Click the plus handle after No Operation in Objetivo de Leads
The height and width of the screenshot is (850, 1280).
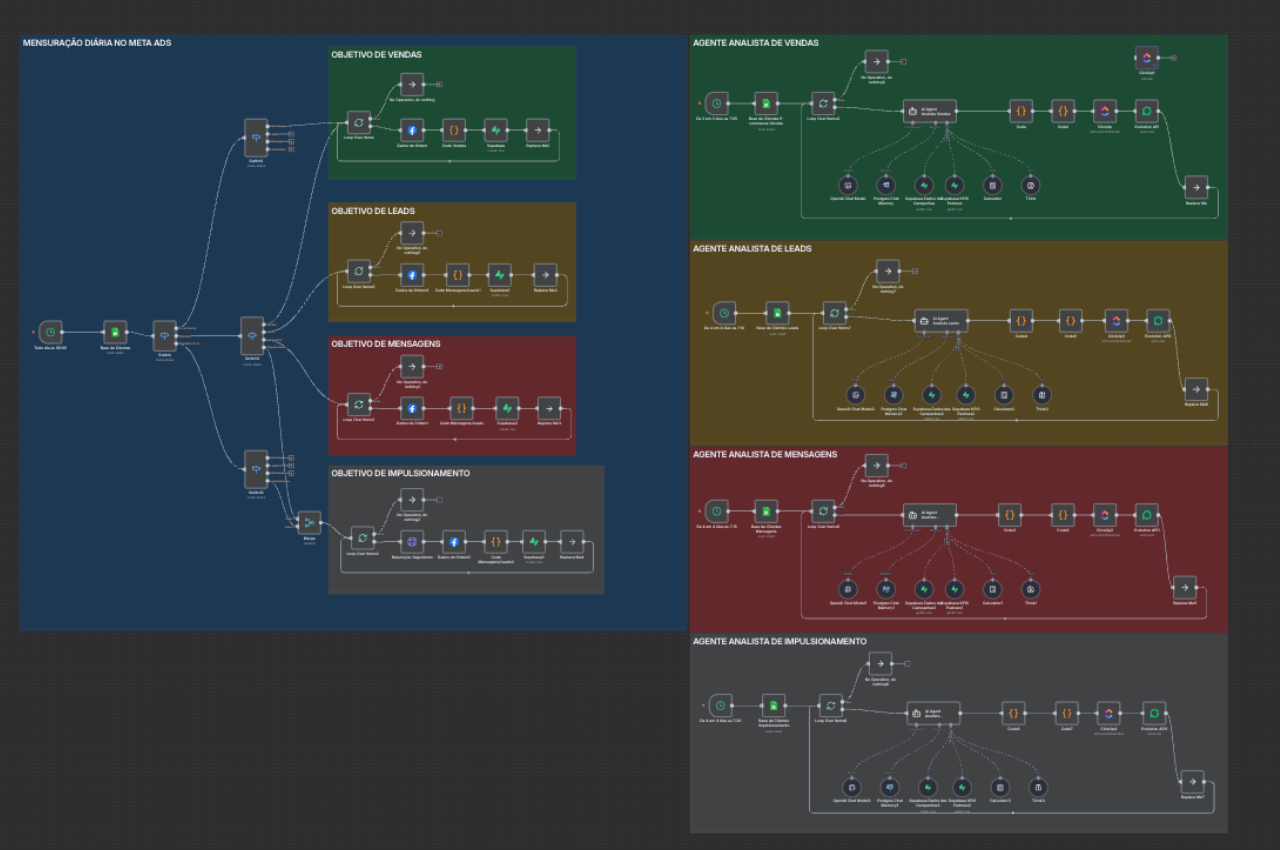pos(439,233)
